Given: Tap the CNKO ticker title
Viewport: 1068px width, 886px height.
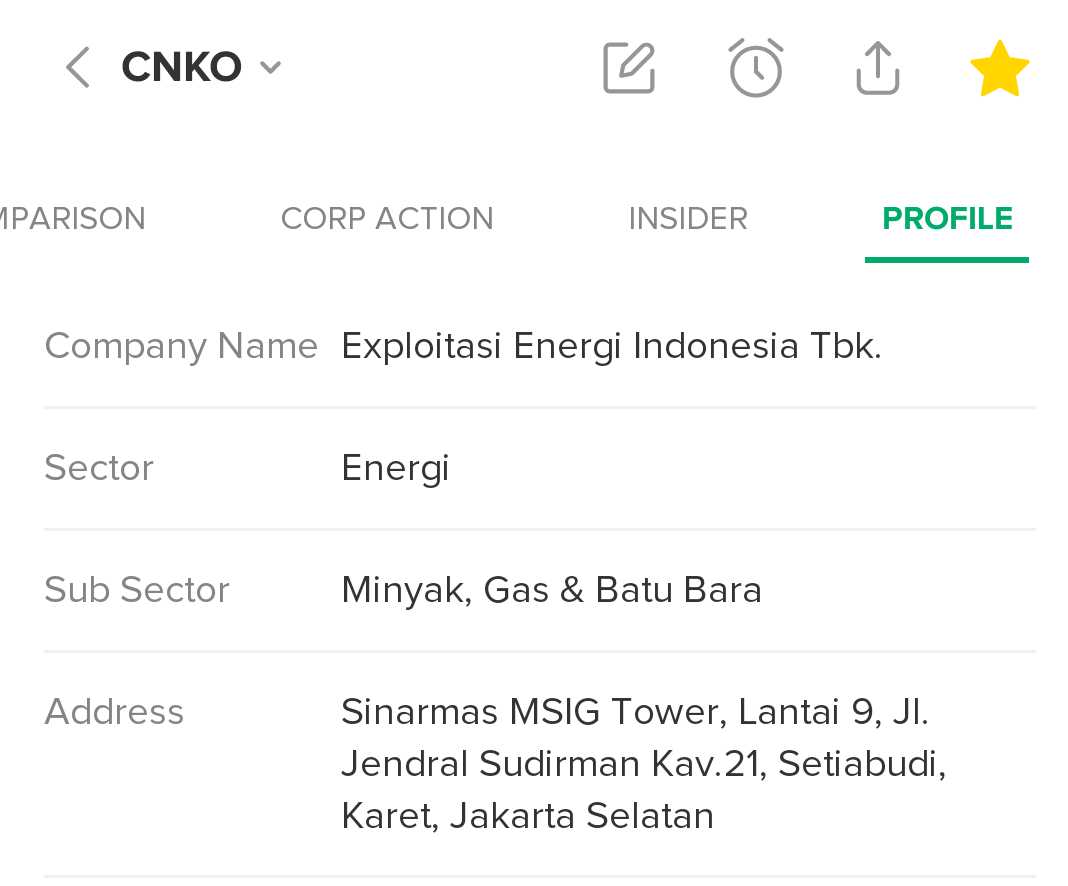Looking at the screenshot, I should (181, 67).
